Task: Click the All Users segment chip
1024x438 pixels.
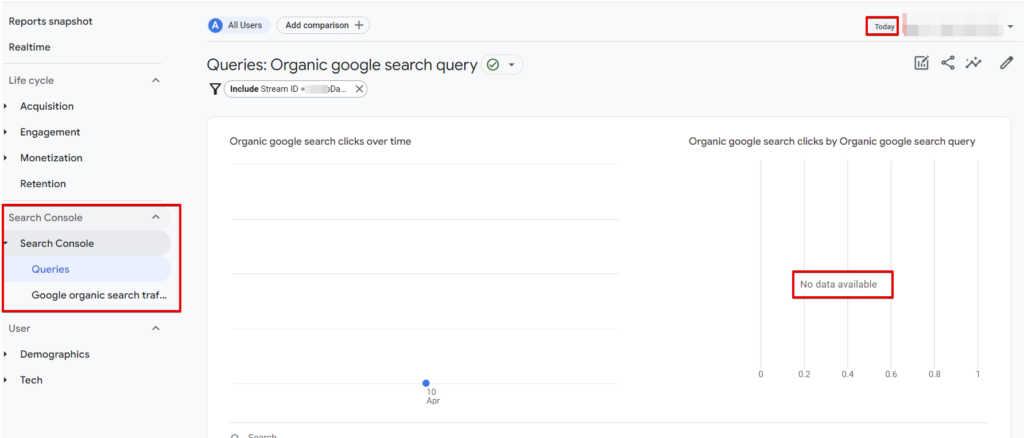Action: [238, 25]
